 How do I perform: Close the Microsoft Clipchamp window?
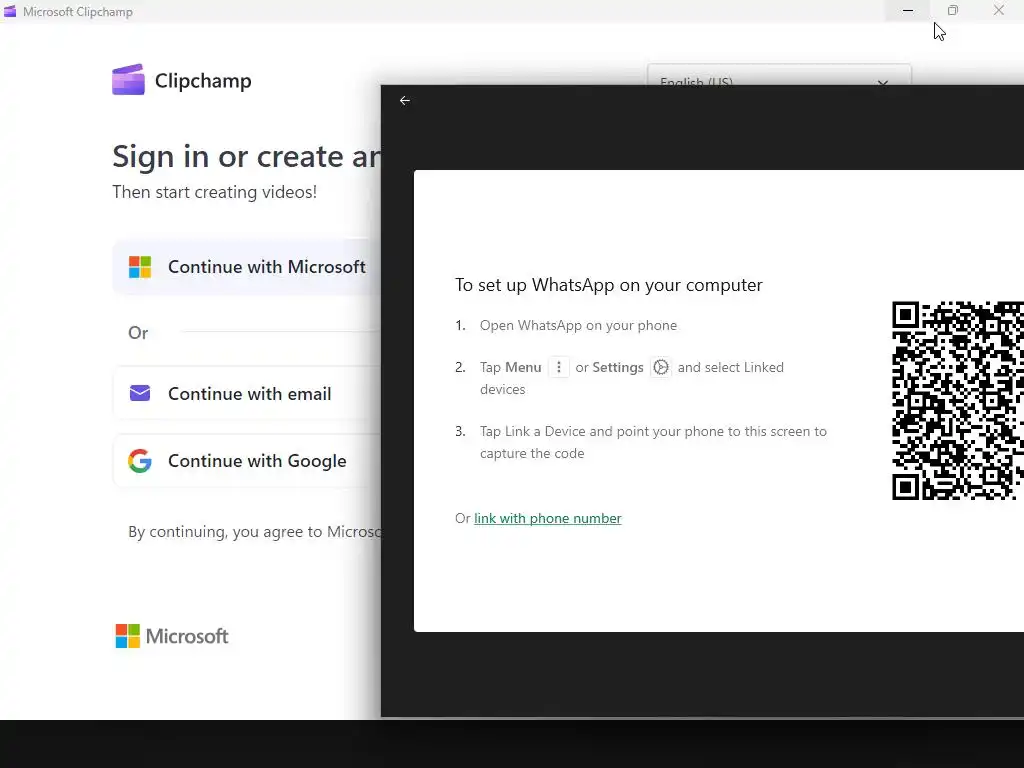point(999,10)
